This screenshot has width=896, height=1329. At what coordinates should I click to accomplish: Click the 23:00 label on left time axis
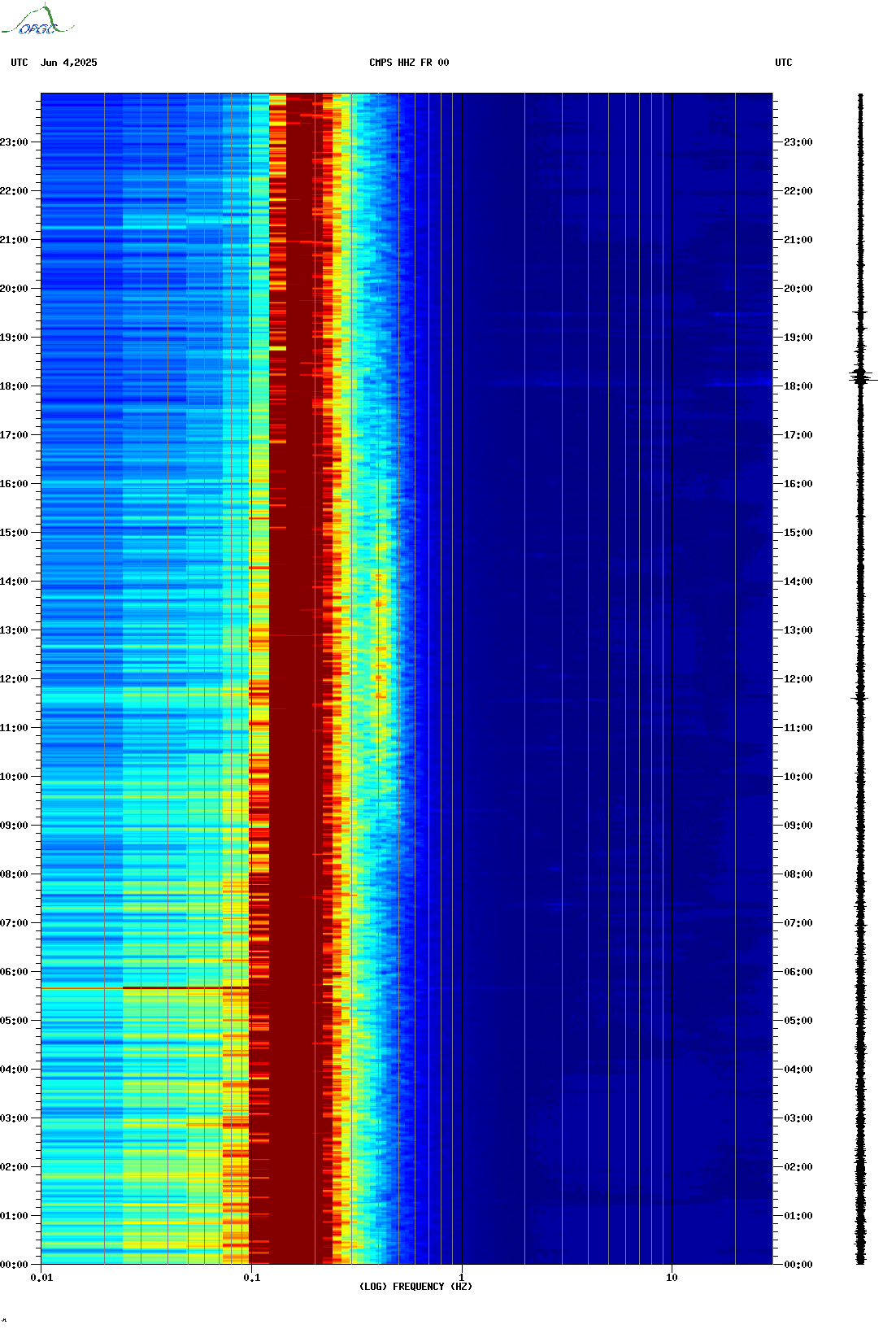pyautogui.click(x=15, y=142)
